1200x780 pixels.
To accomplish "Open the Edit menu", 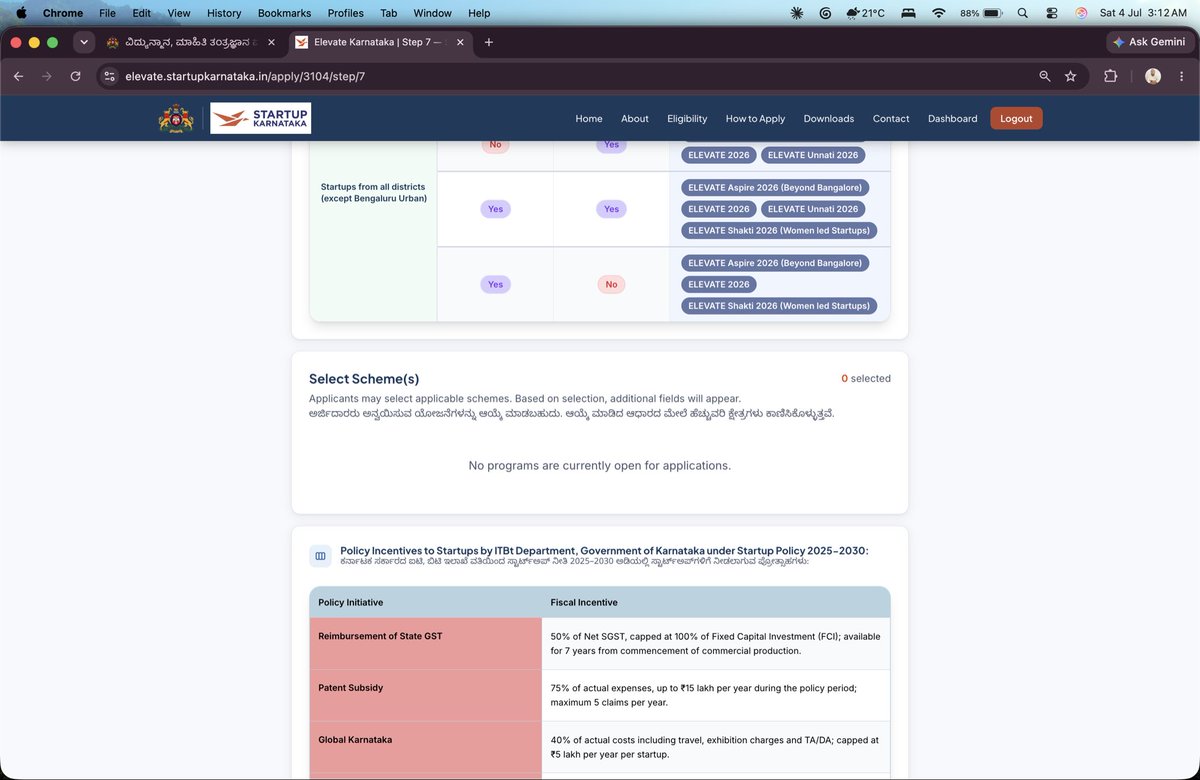I will pos(142,13).
